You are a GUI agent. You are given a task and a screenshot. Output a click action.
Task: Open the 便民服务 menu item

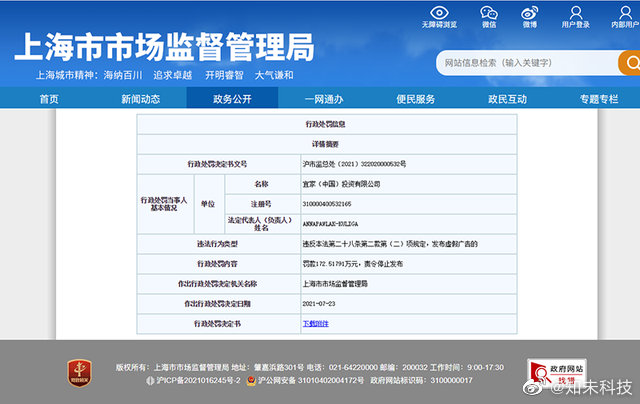(x=415, y=99)
